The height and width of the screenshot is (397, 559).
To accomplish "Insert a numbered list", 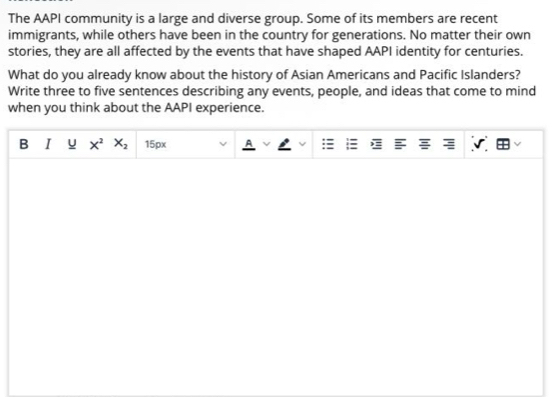I will 352,144.
